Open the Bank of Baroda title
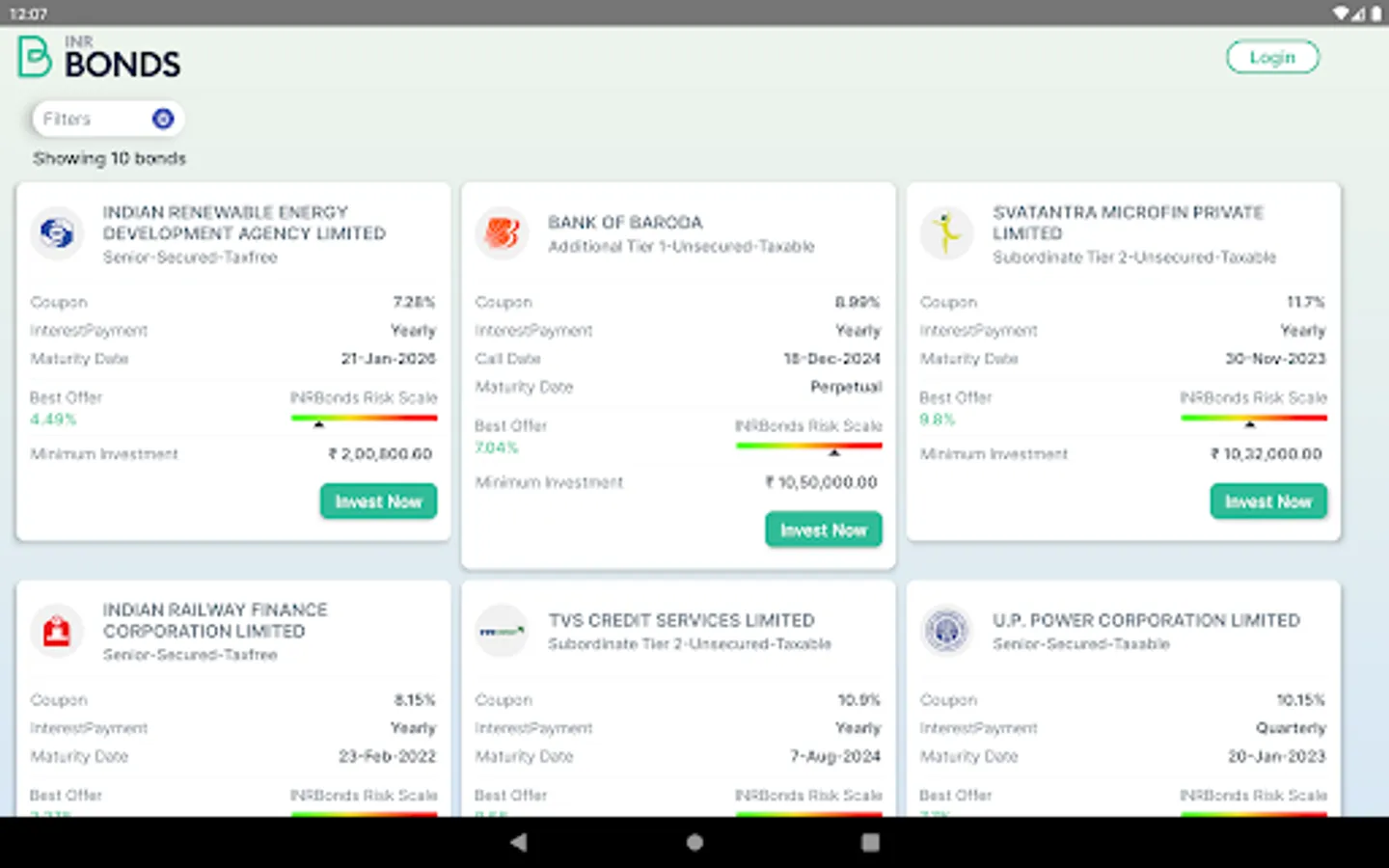Viewport: 1389px width, 868px height. click(x=625, y=222)
